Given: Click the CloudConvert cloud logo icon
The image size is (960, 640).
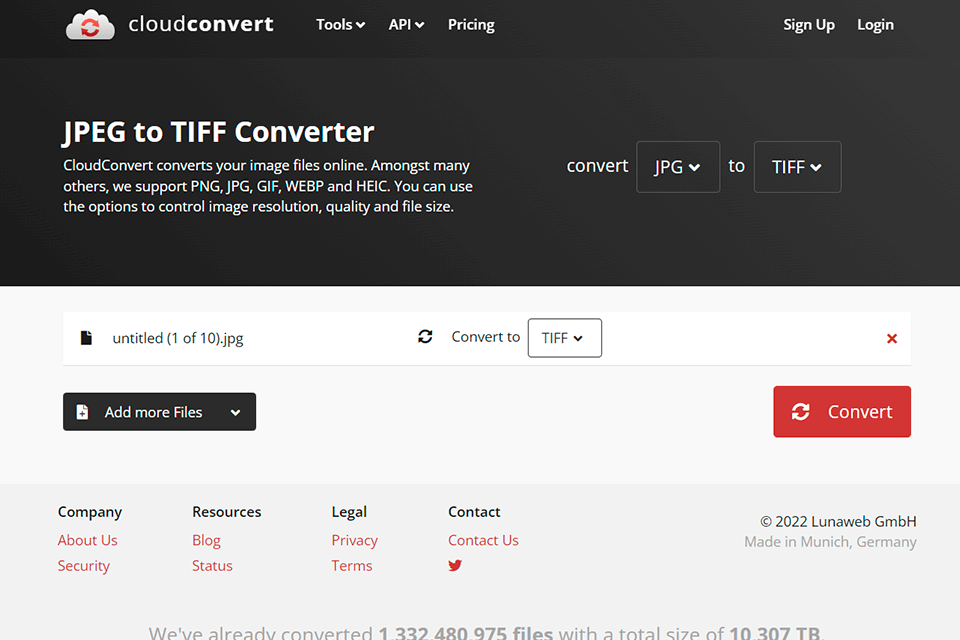Looking at the screenshot, I should click(x=90, y=25).
